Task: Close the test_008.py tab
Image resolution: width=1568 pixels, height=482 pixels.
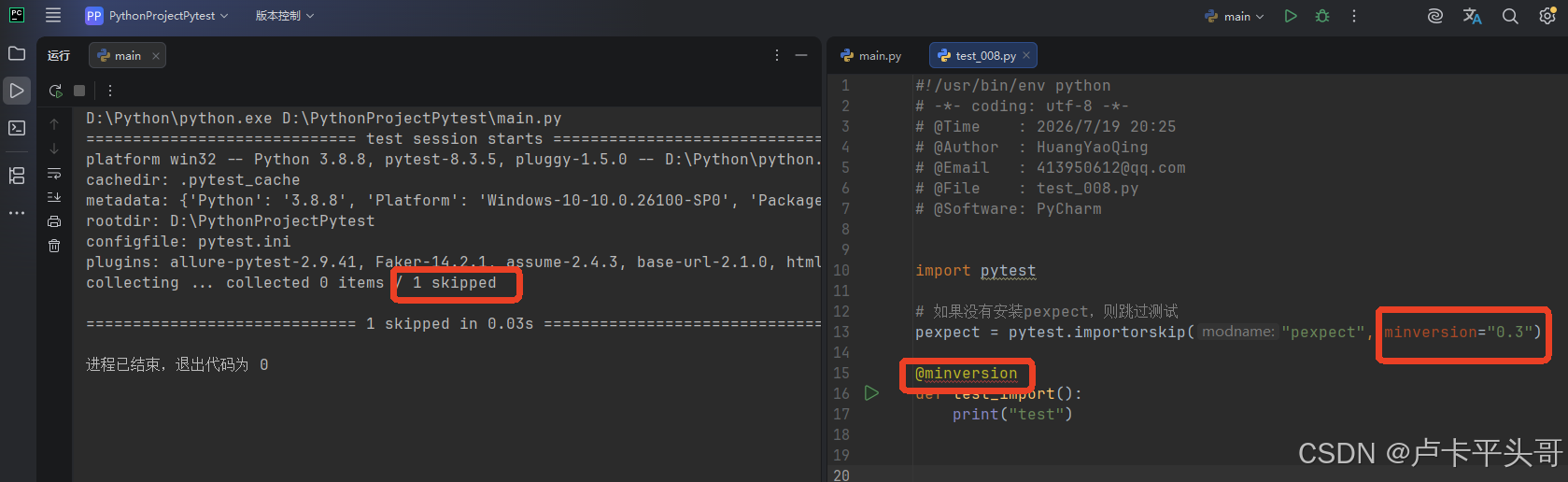Action: pyautogui.click(x=1026, y=55)
